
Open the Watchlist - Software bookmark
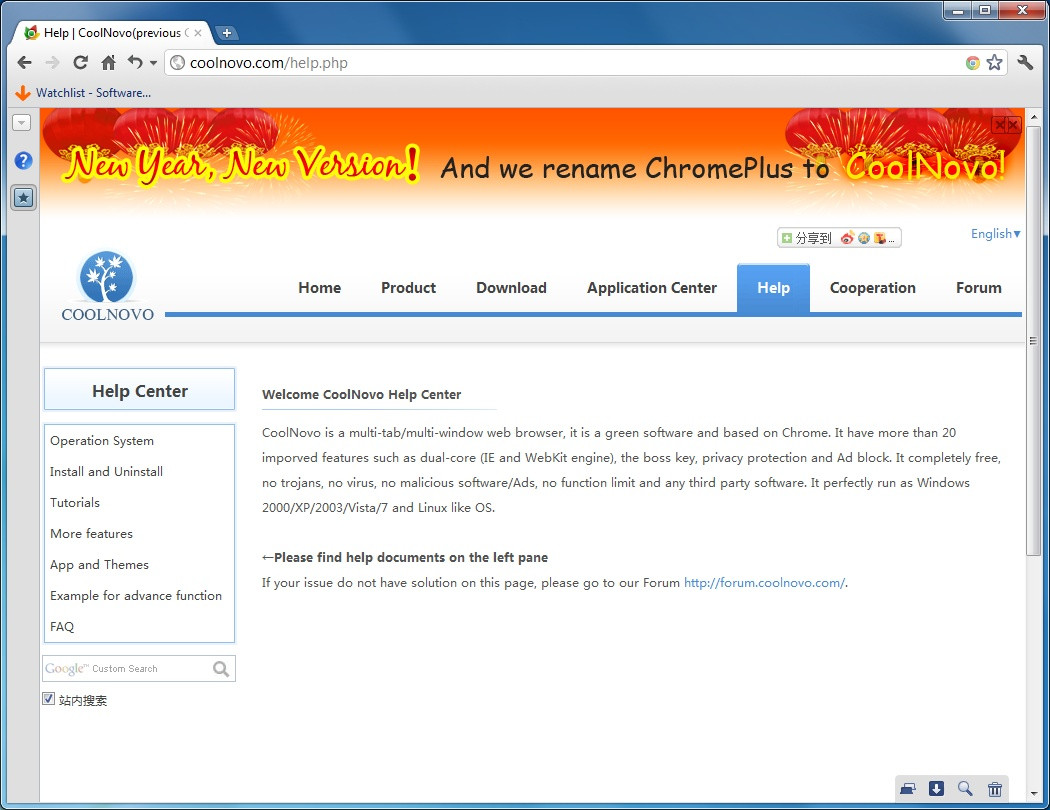pos(84,93)
